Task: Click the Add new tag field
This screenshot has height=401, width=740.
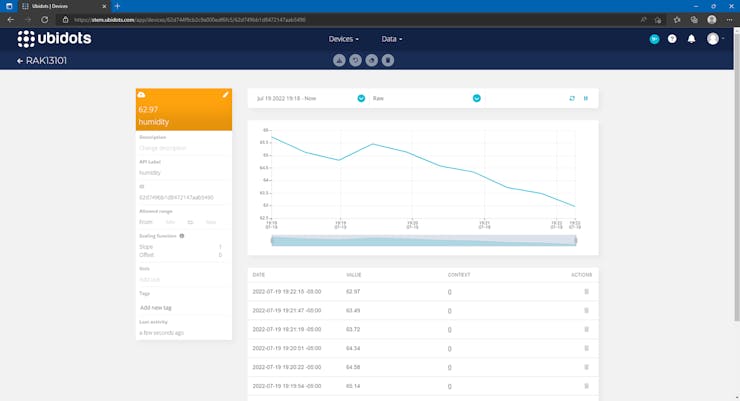Action: (x=156, y=308)
